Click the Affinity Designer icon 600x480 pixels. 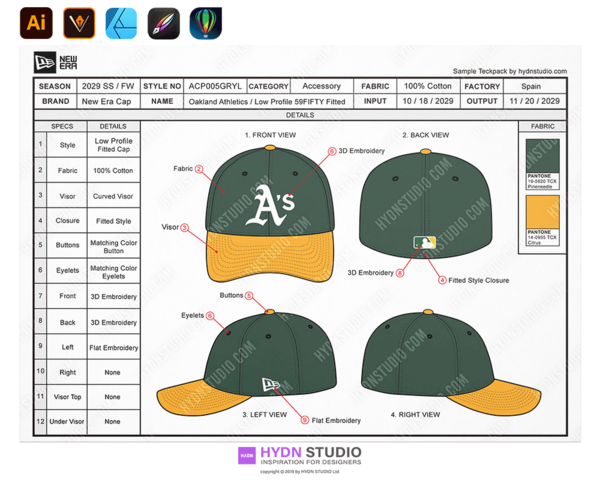(121, 23)
